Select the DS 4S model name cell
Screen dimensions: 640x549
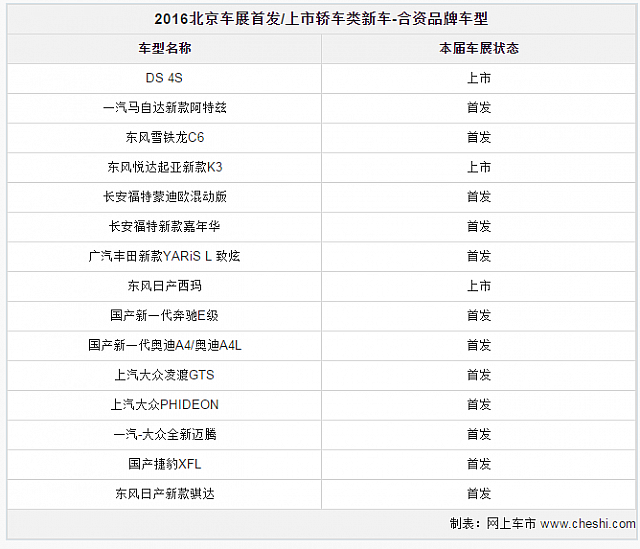164,78
